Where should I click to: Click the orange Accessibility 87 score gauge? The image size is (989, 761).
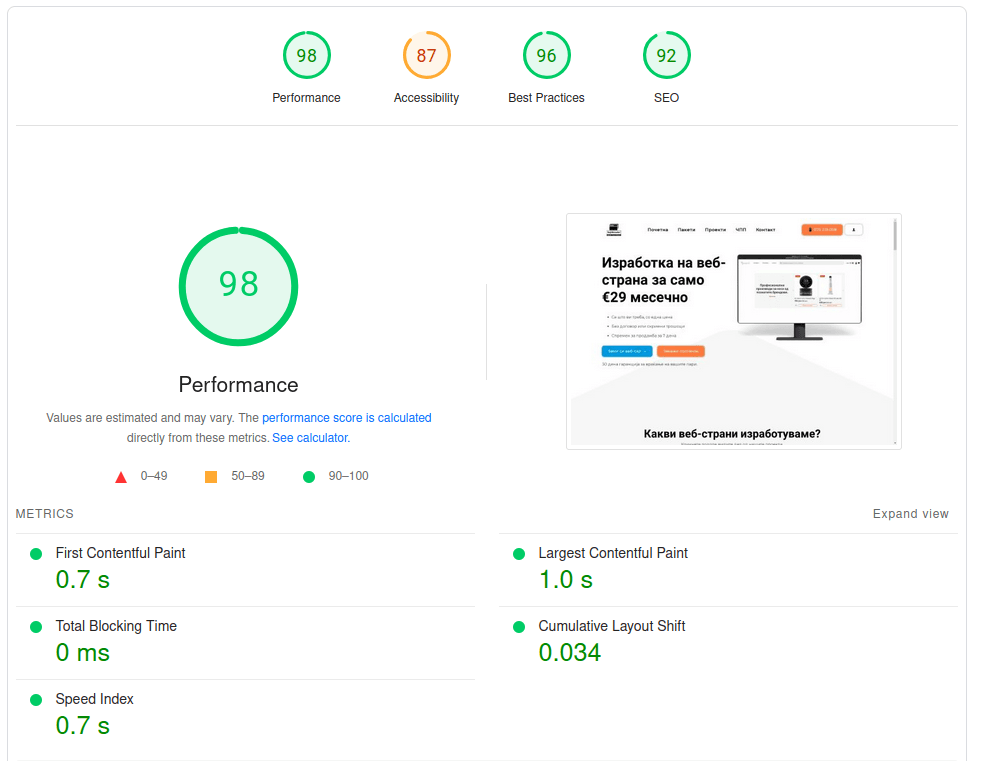click(x=426, y=56)
